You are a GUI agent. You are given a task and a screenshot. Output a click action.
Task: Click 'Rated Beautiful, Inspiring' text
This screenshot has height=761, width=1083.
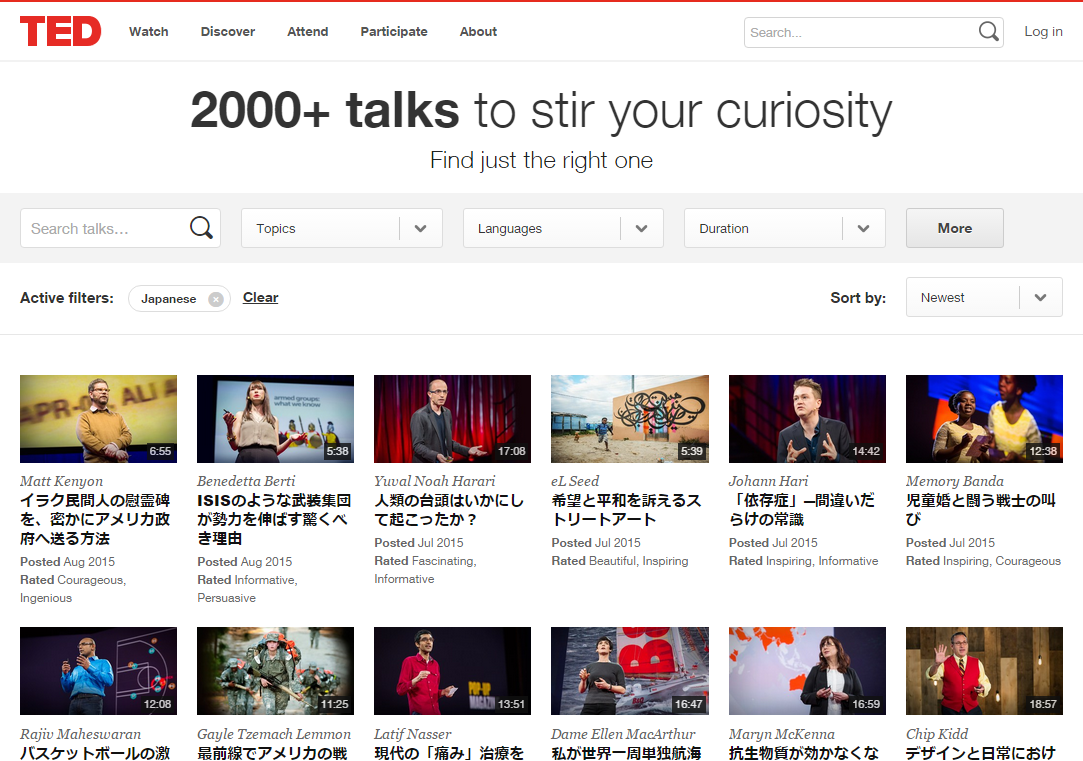620,561
